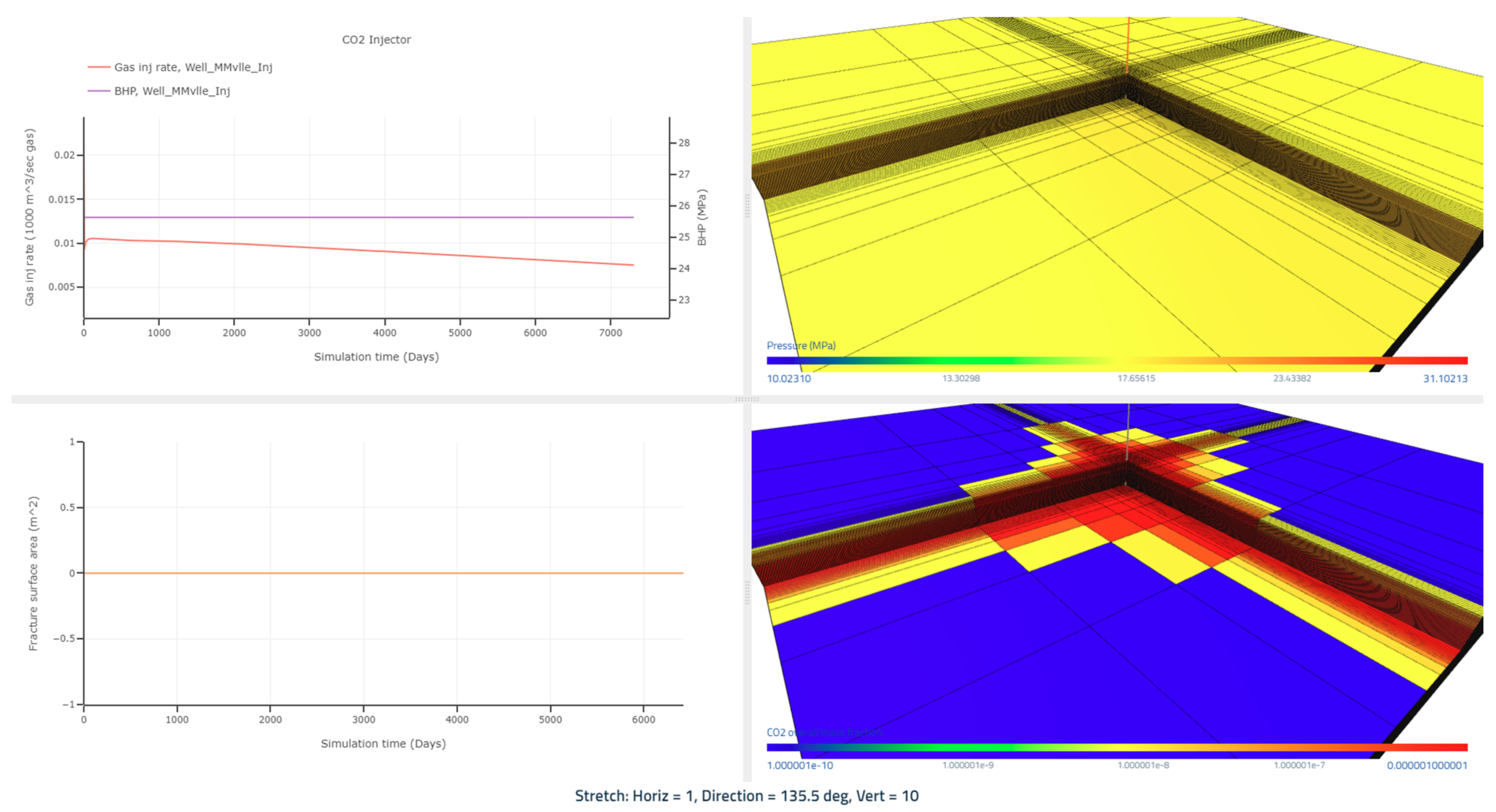Click the Pressure (MPa) colorbar title
Image resolution: width=1496 pixels, height=812 pixels.
[801, 345]
